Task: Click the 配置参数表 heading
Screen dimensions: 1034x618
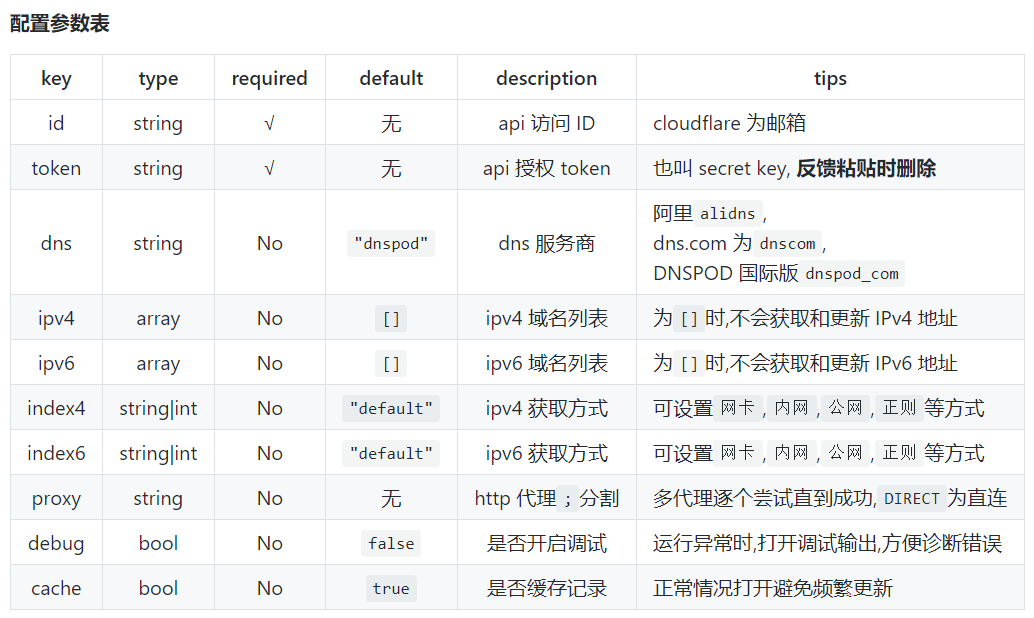Action: pyautogui.click(x=59, y=24)
